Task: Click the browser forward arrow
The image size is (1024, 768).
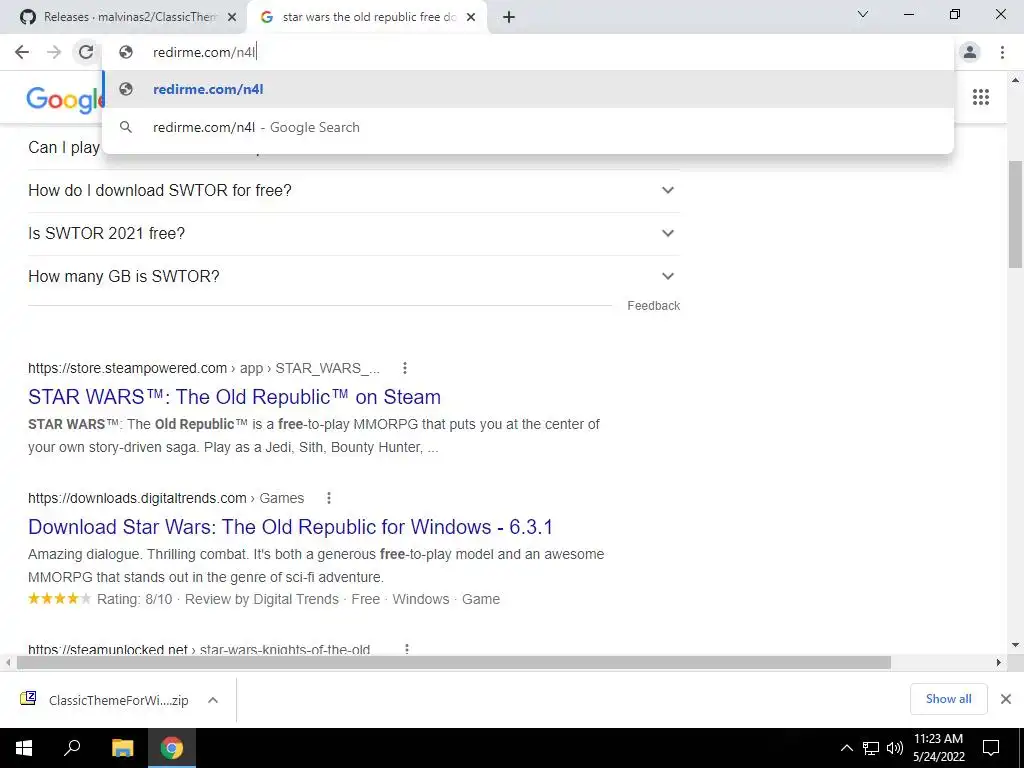Action: click(54, 52)
